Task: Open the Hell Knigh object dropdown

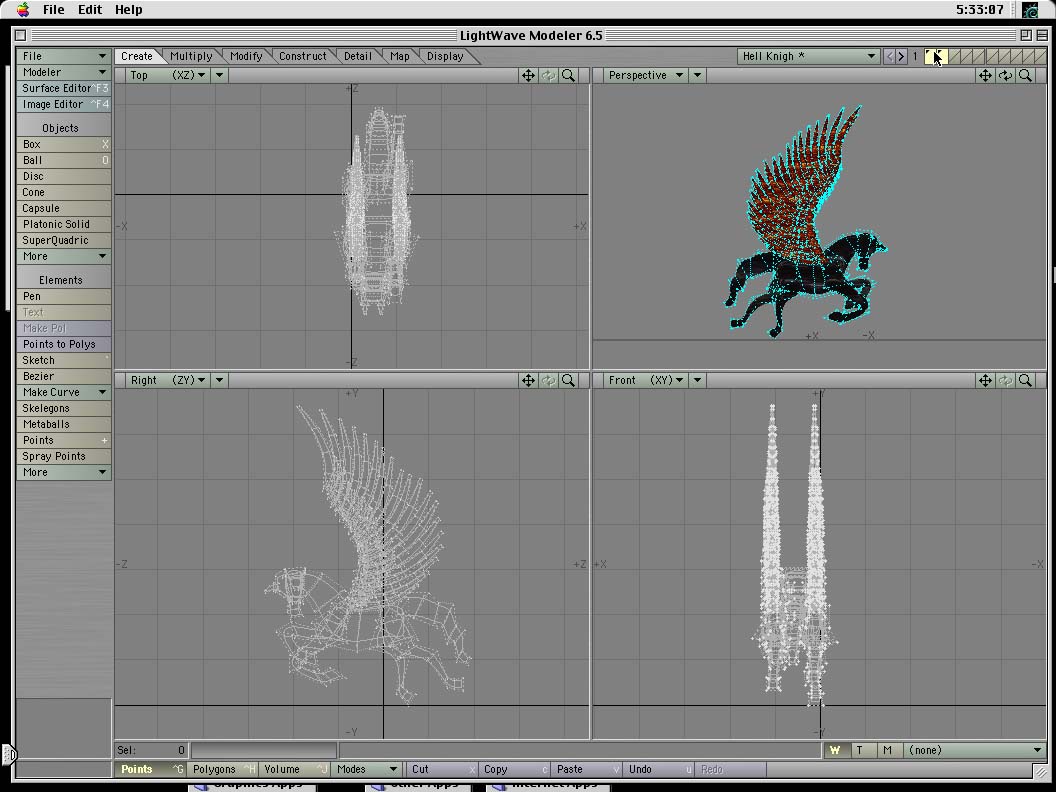Action: pyautogui.click(x=808, y=57)
